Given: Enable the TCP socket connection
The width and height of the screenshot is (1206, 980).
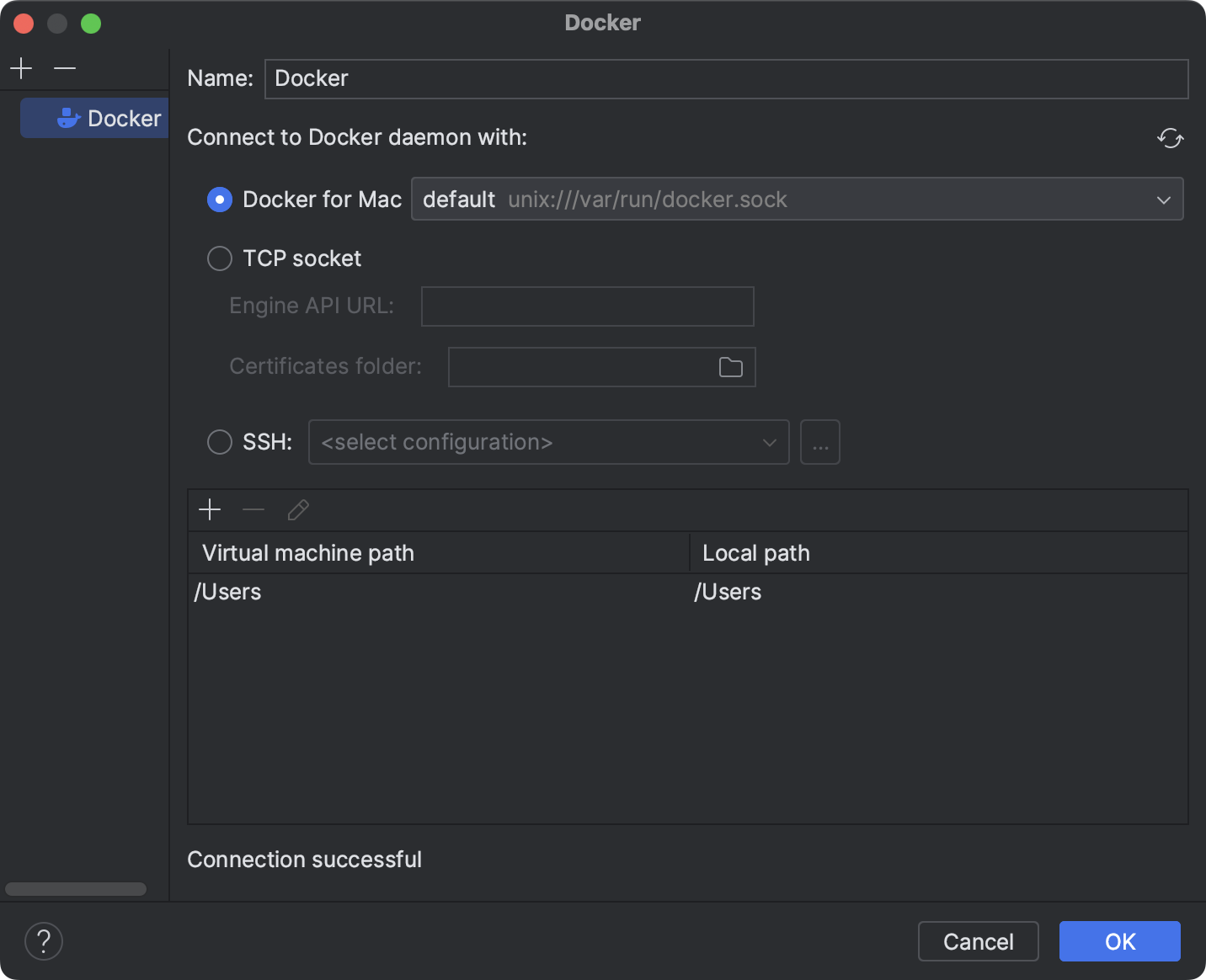Looking at the screenshot, I should (x=219, y=258).
